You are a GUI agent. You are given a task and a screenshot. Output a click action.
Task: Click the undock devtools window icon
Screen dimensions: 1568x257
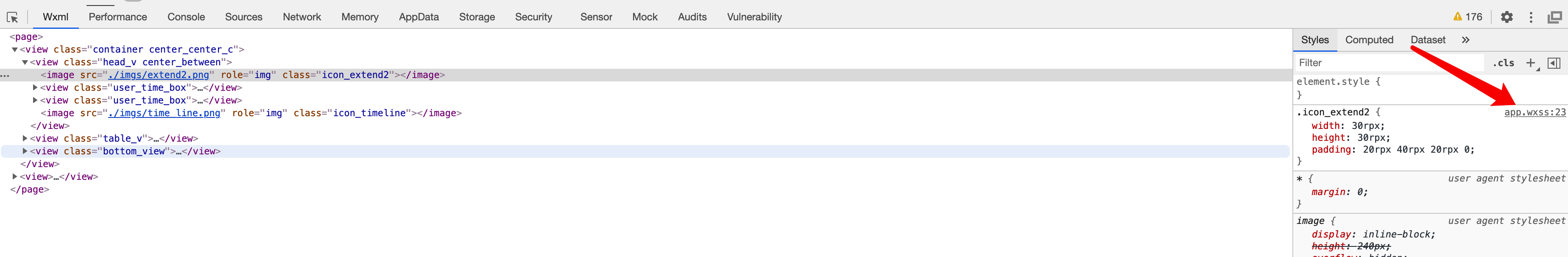pyautogui.click(x=1554, y=17)
